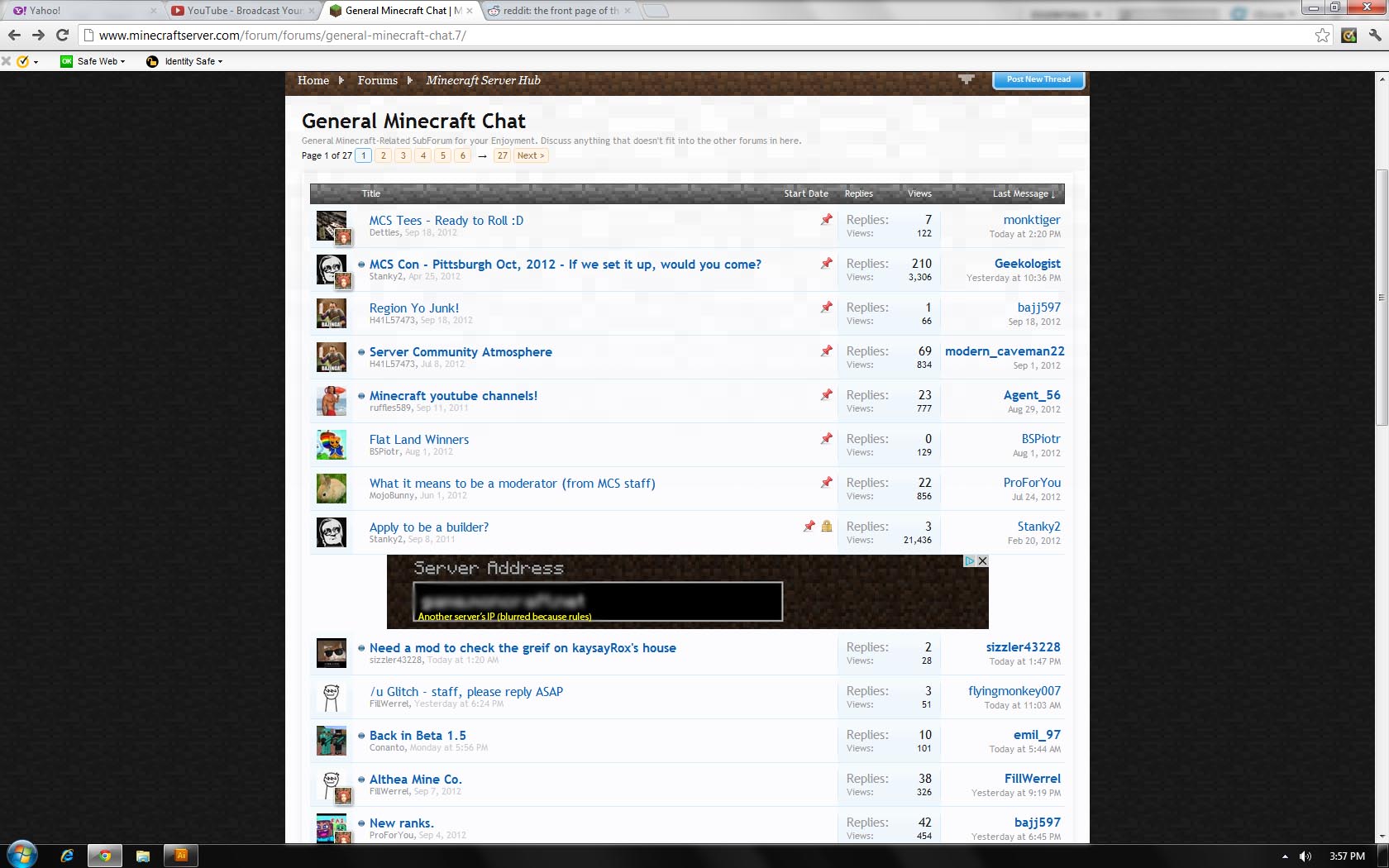Click the AdChoices triangle icon
The image size is (1389, 868).
pos(970,560)
